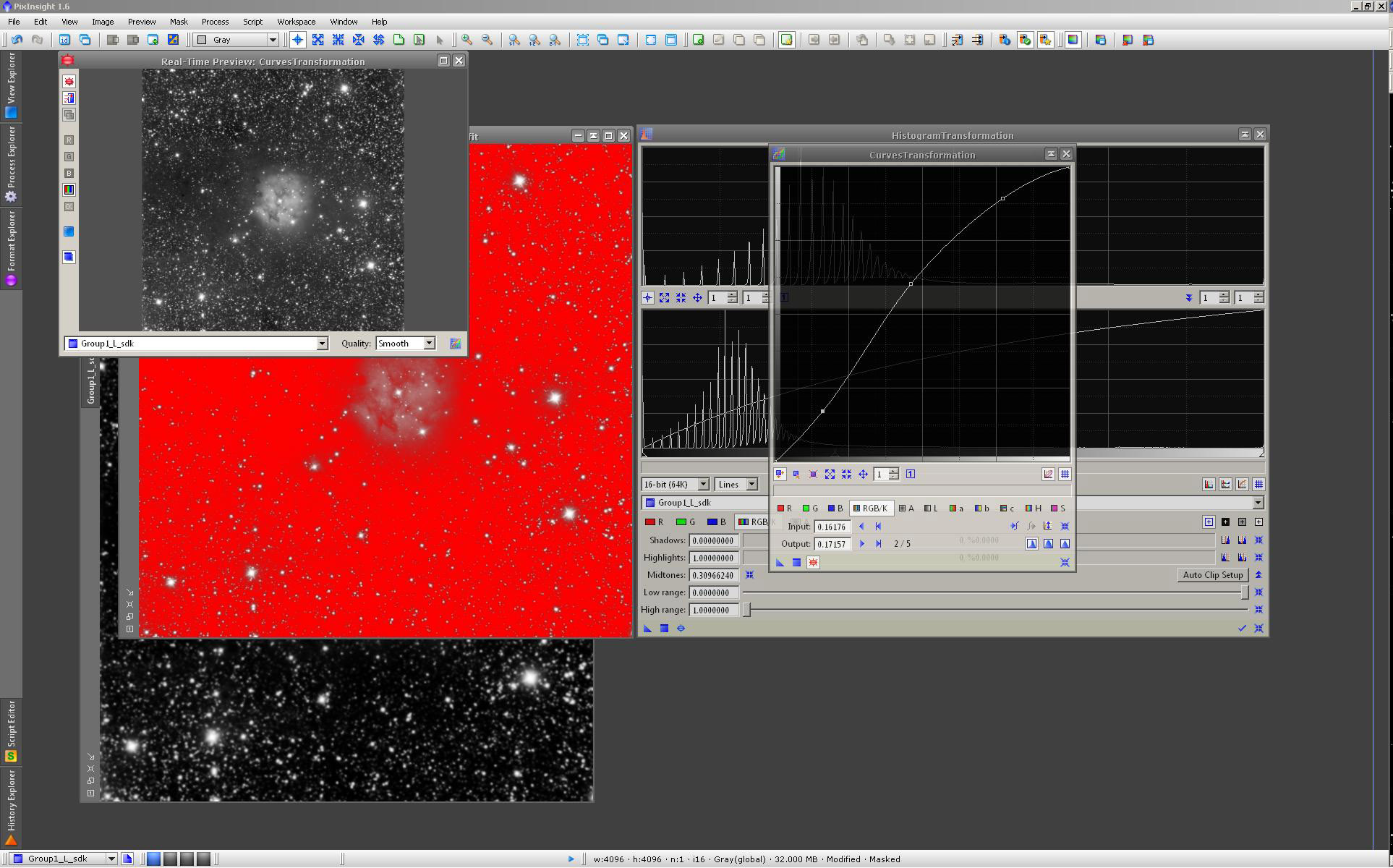This screenshot has height=868, width=1393.
Task: Click the Zoom 1:1 magnifier icon
Action: click(514, 40)
